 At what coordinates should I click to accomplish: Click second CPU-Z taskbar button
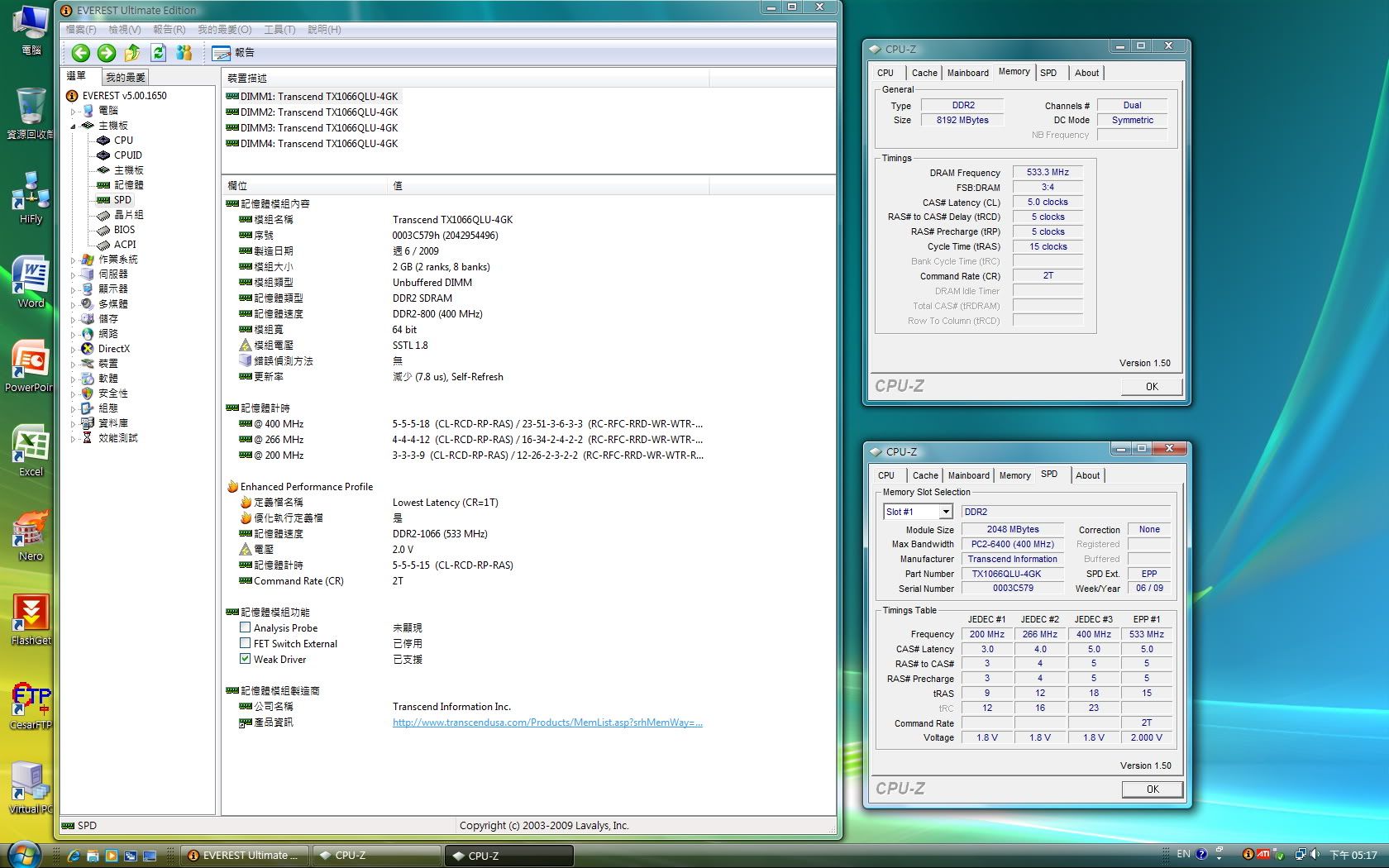click(508, 856)
